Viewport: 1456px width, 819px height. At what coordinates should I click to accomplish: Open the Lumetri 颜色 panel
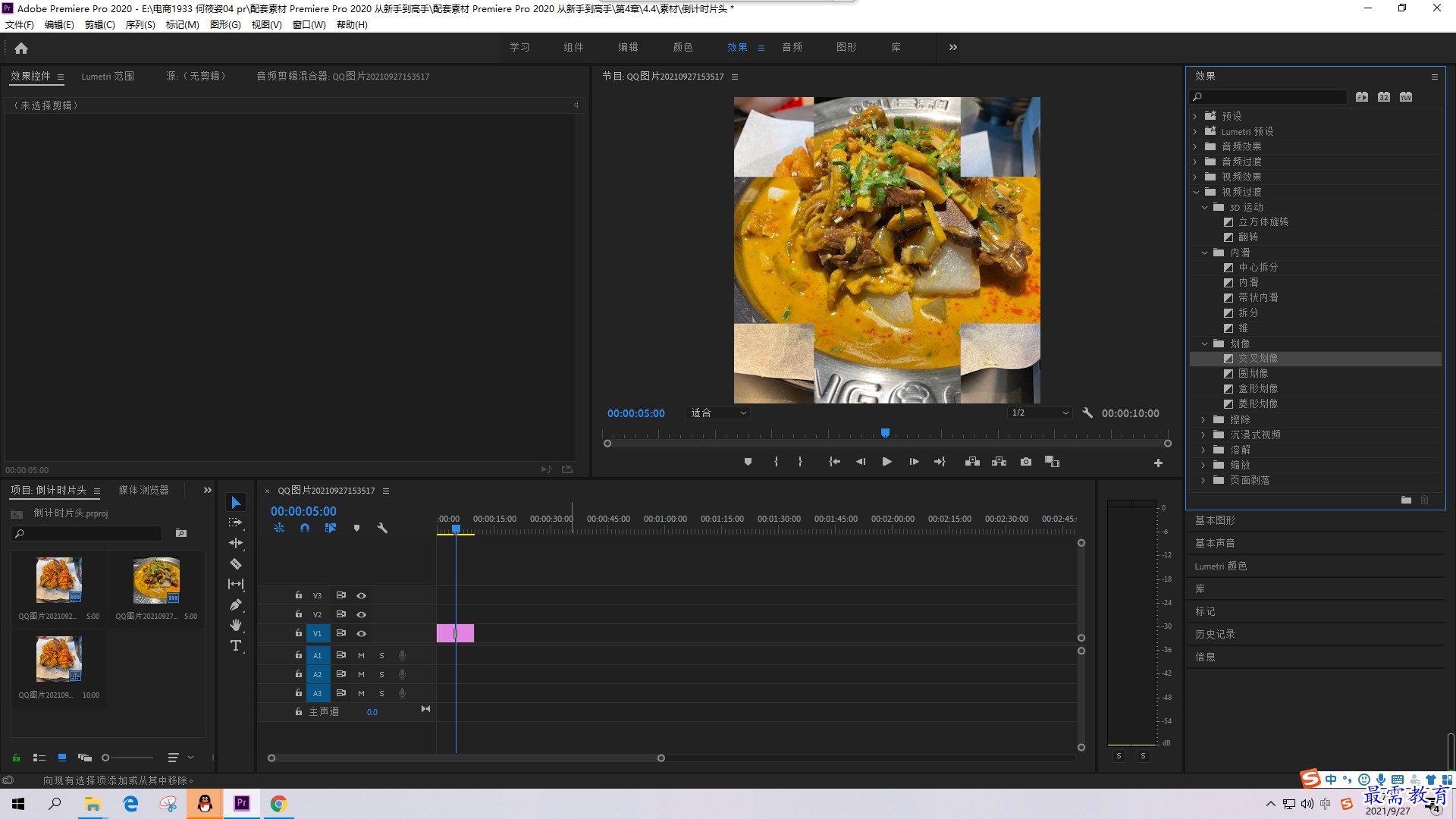point(1220,566)
